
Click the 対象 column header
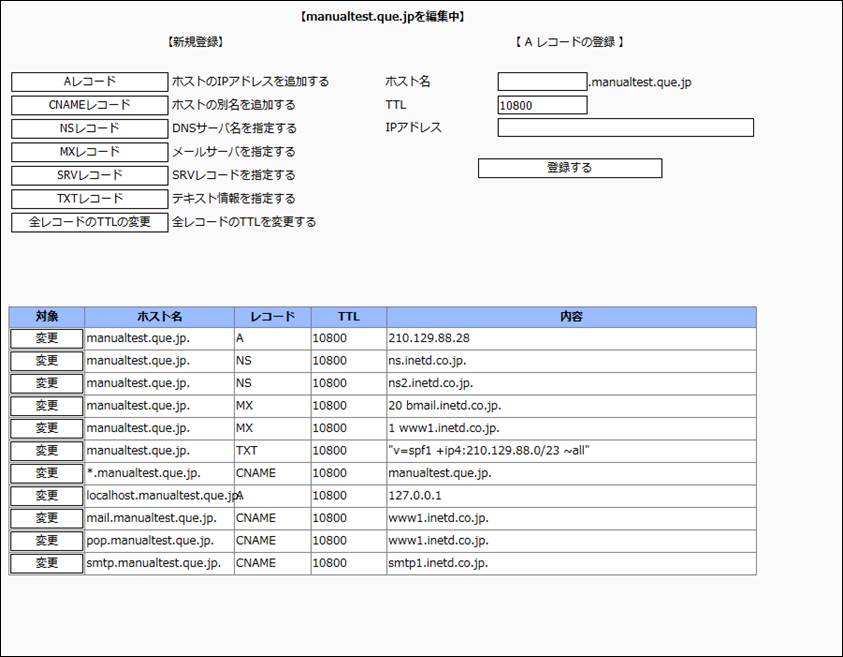pyautogui.click(x=47, y=317)
